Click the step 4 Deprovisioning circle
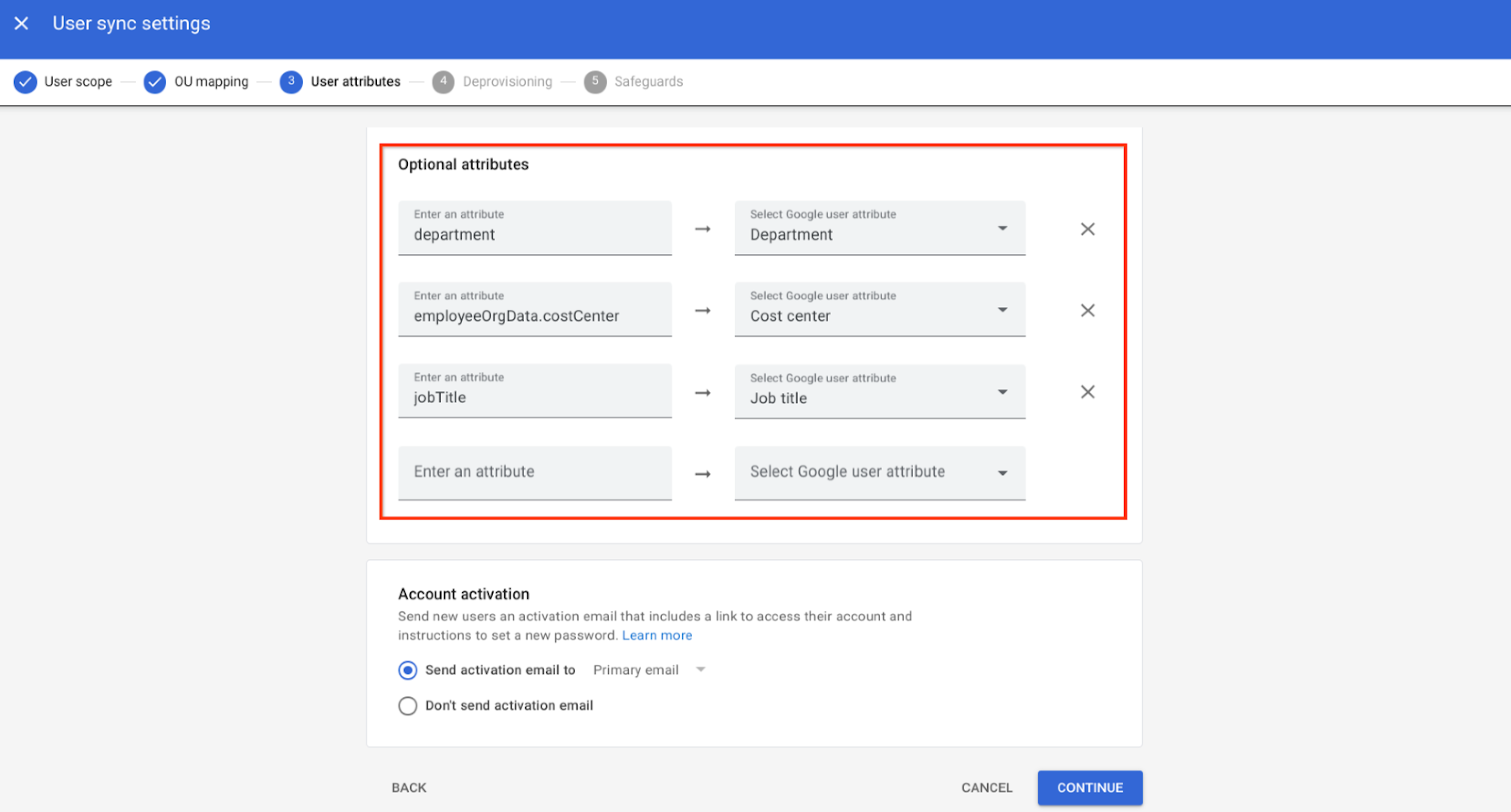The width and height of the screenshot is (1511, 812). pyautogui.click(x=443, y=82)
